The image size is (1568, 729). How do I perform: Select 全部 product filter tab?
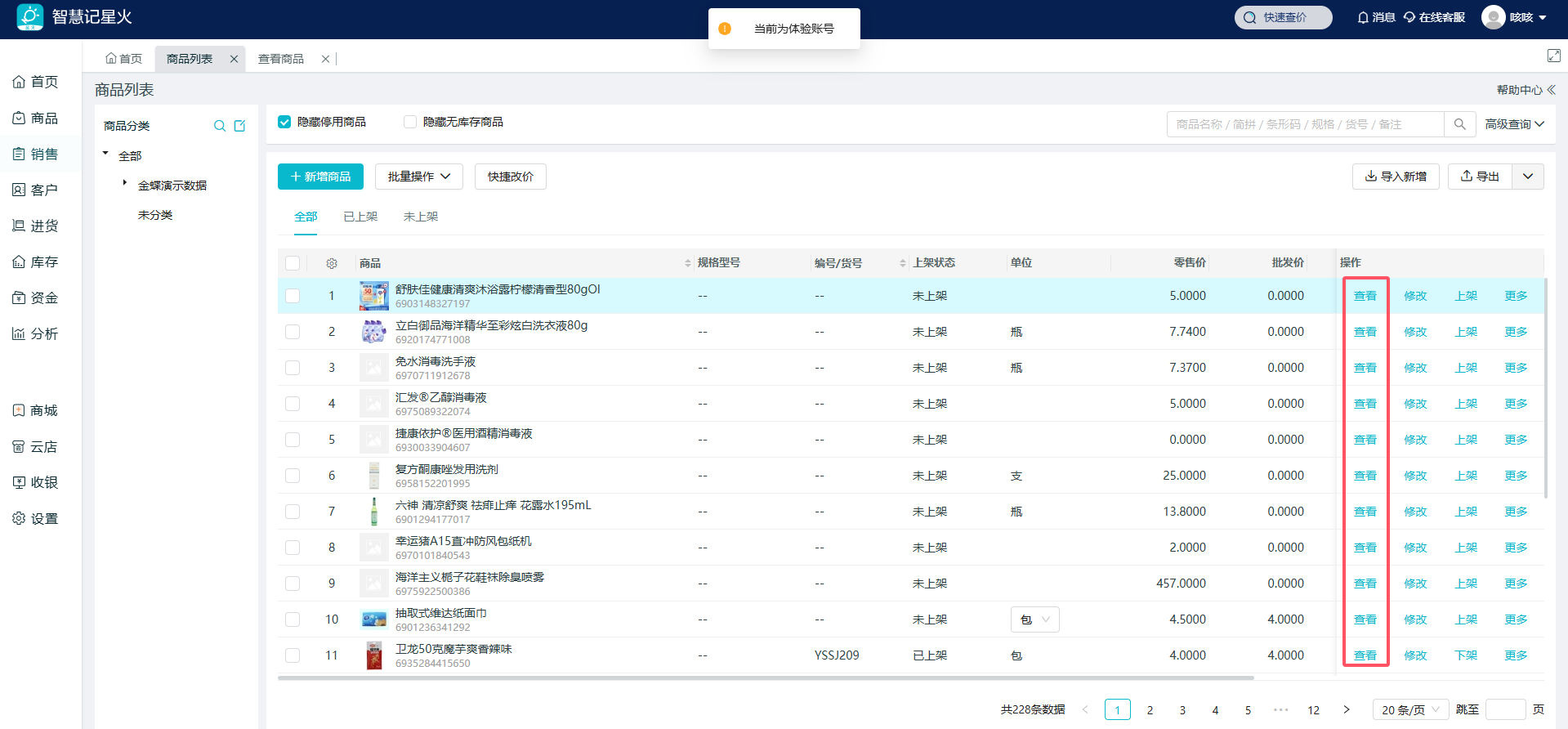point(306,217)
